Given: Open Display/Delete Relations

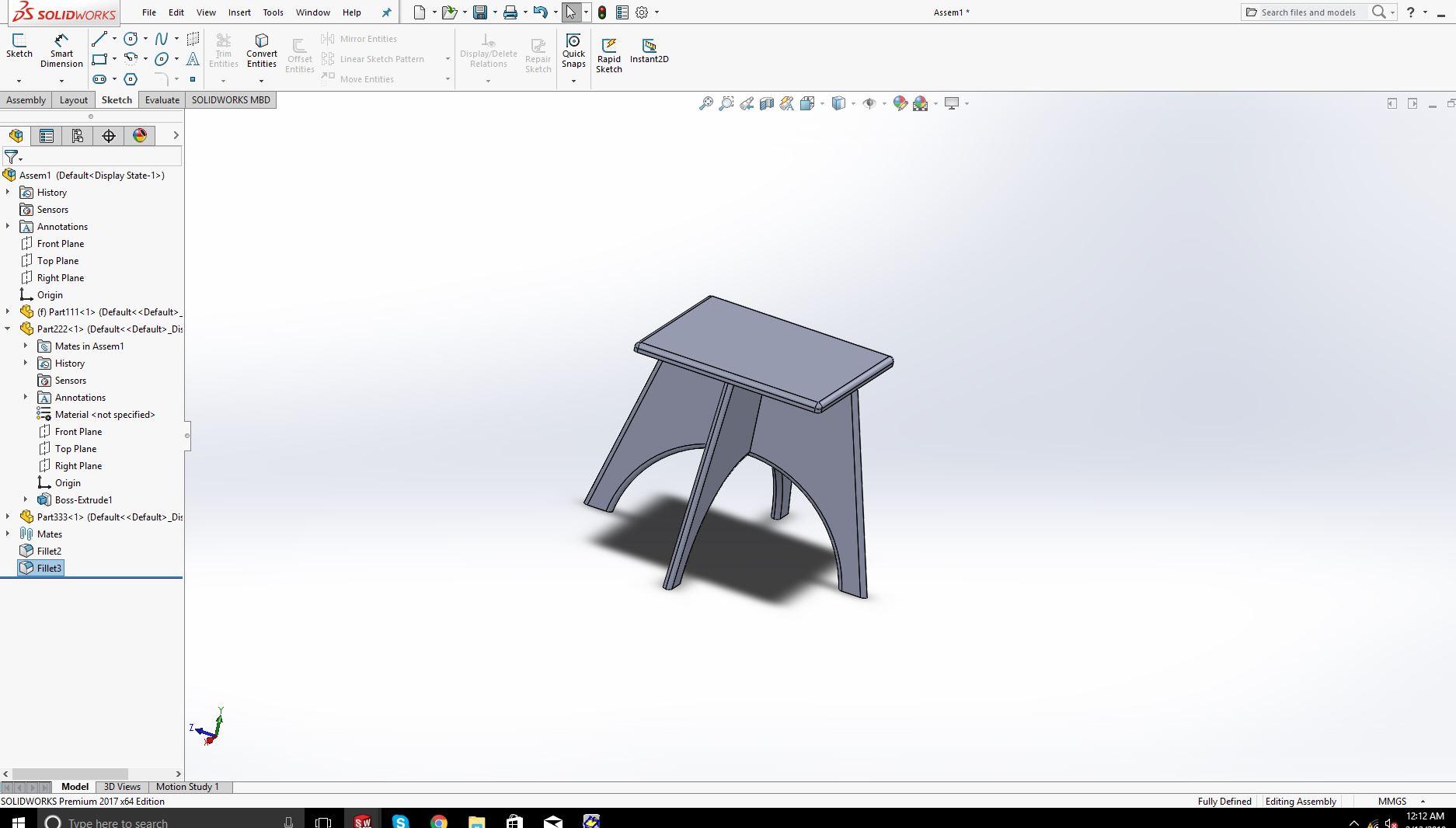Looking at the screenshot, I should pos(488,50).
